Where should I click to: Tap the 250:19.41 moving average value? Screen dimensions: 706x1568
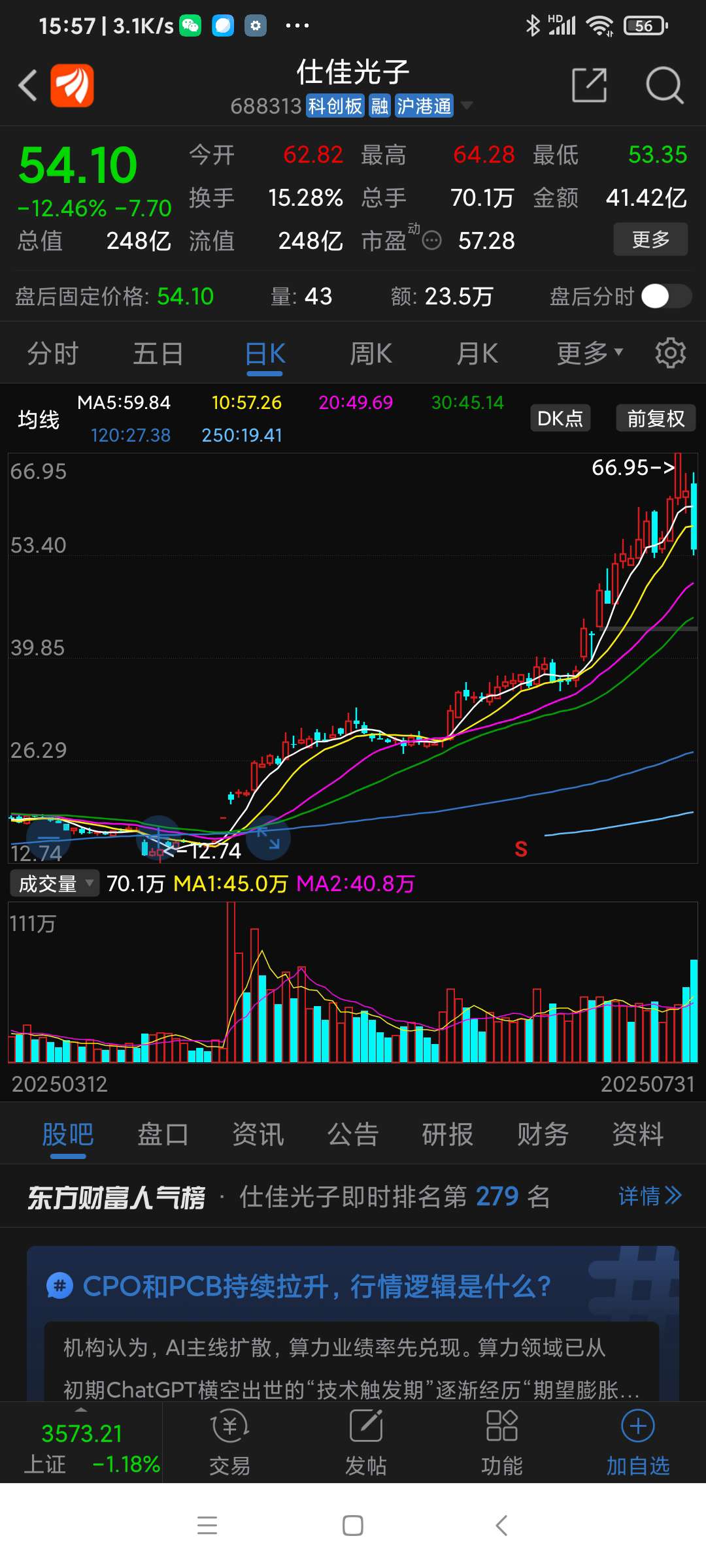tap(242, 435)
